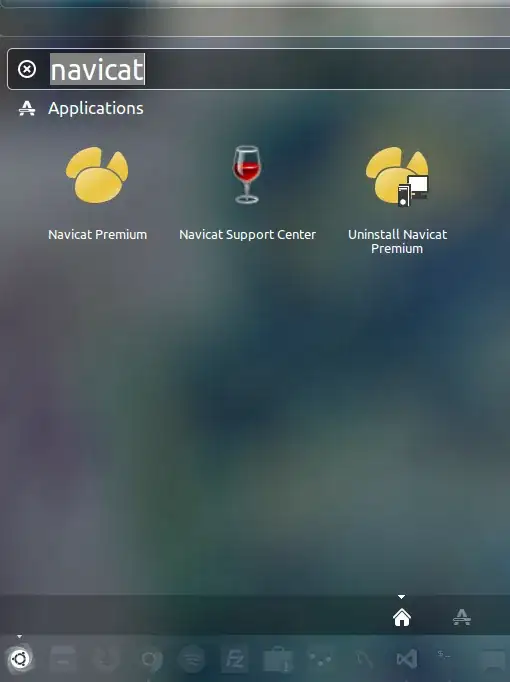Click the Ubuntu Dash button in the launcher
The height and width of the screenshot is (682, 510).
click(20, 659)
